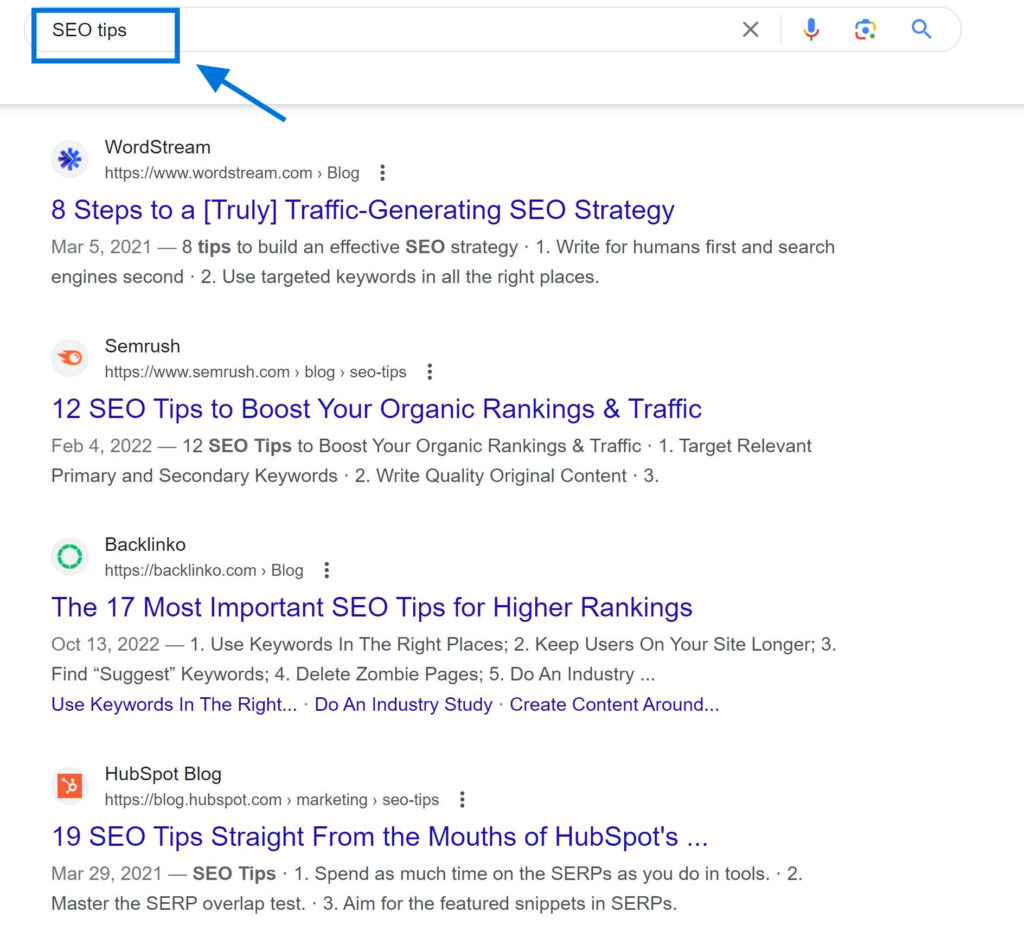Open the three-dot menu for the HubSpot result

click(x=462, y=799)
